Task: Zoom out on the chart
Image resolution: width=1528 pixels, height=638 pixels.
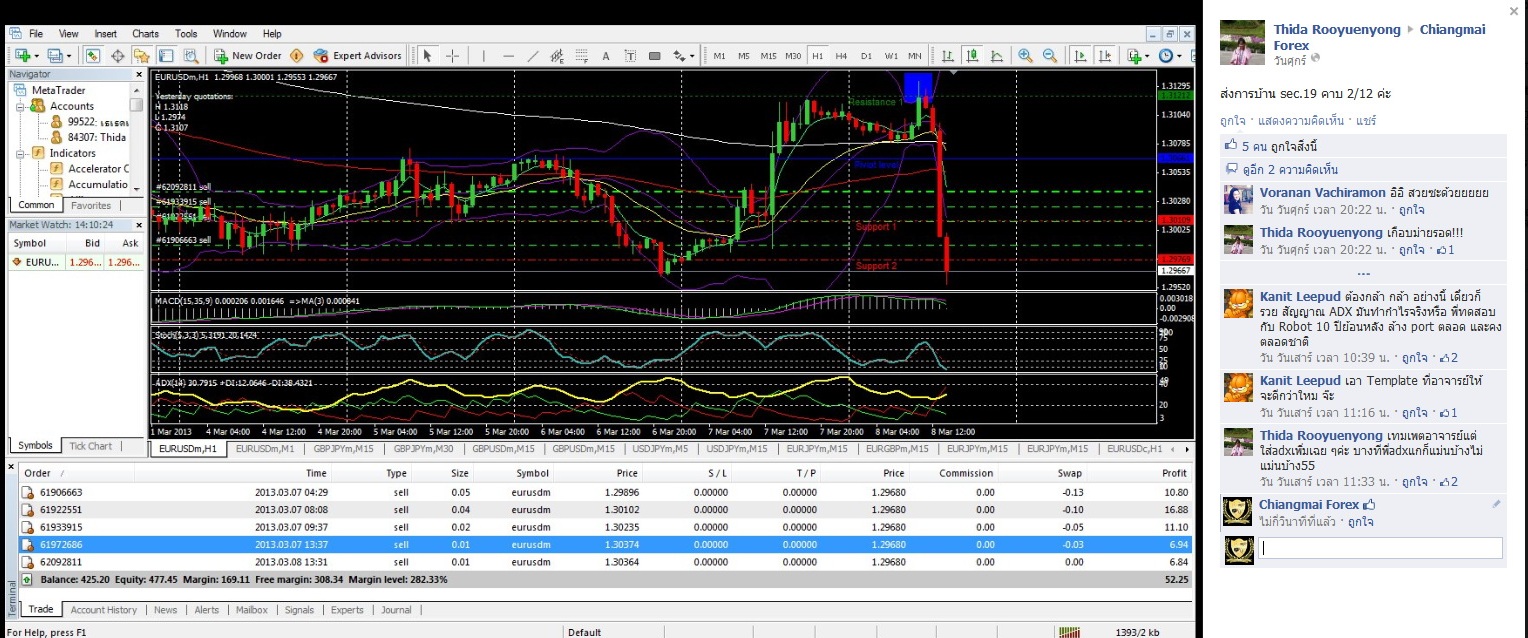Action: [x=1050, y=56]
